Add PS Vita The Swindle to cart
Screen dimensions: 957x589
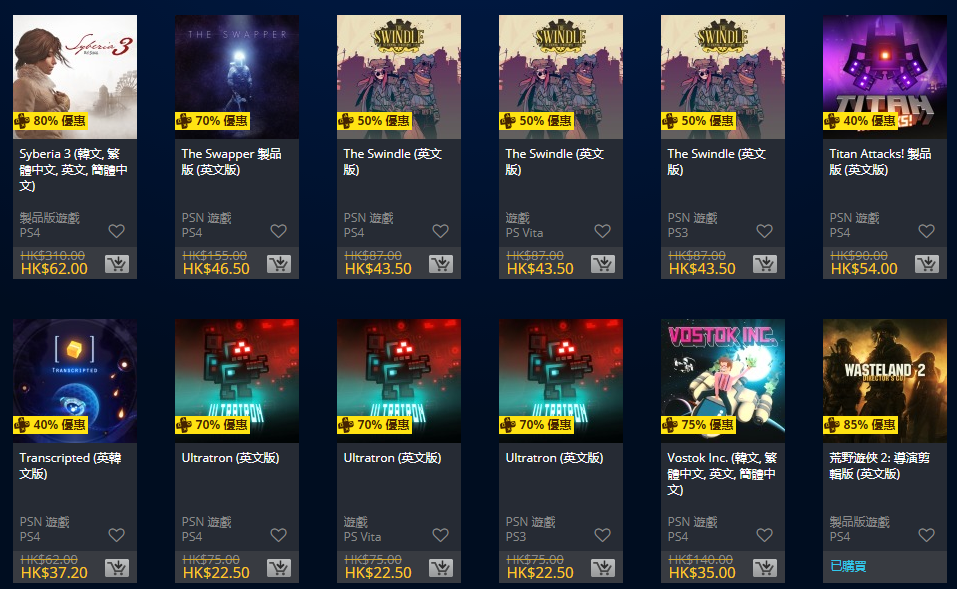tap(603, 264)
